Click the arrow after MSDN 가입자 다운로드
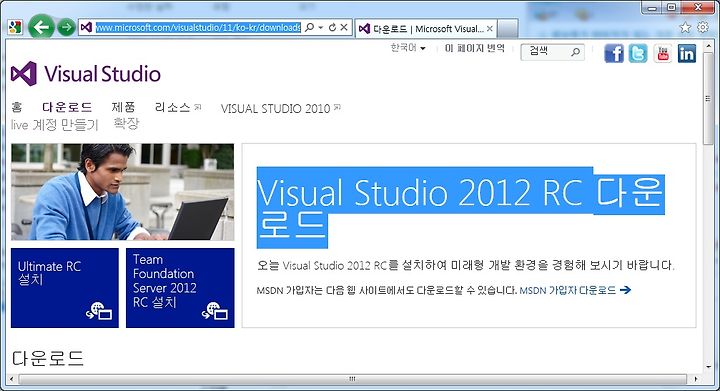This screenshot has height=391, width=720. [625, 290]
